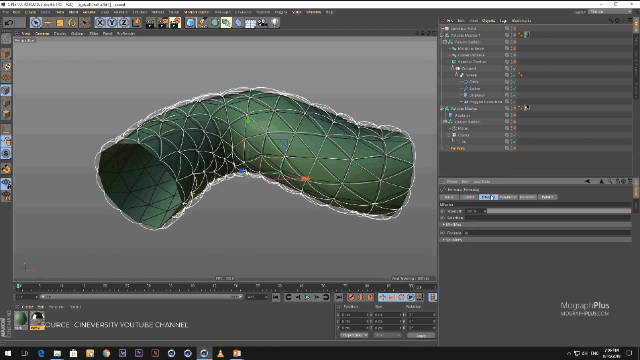
Task: Toggle enable state of Volume Mesher.1
Action: point(514,35)
